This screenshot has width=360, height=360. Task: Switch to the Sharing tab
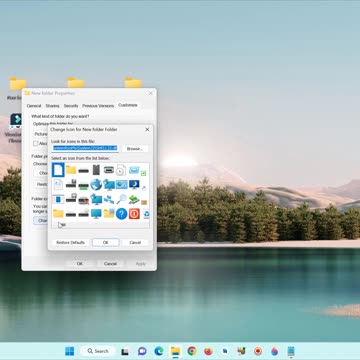52,106
